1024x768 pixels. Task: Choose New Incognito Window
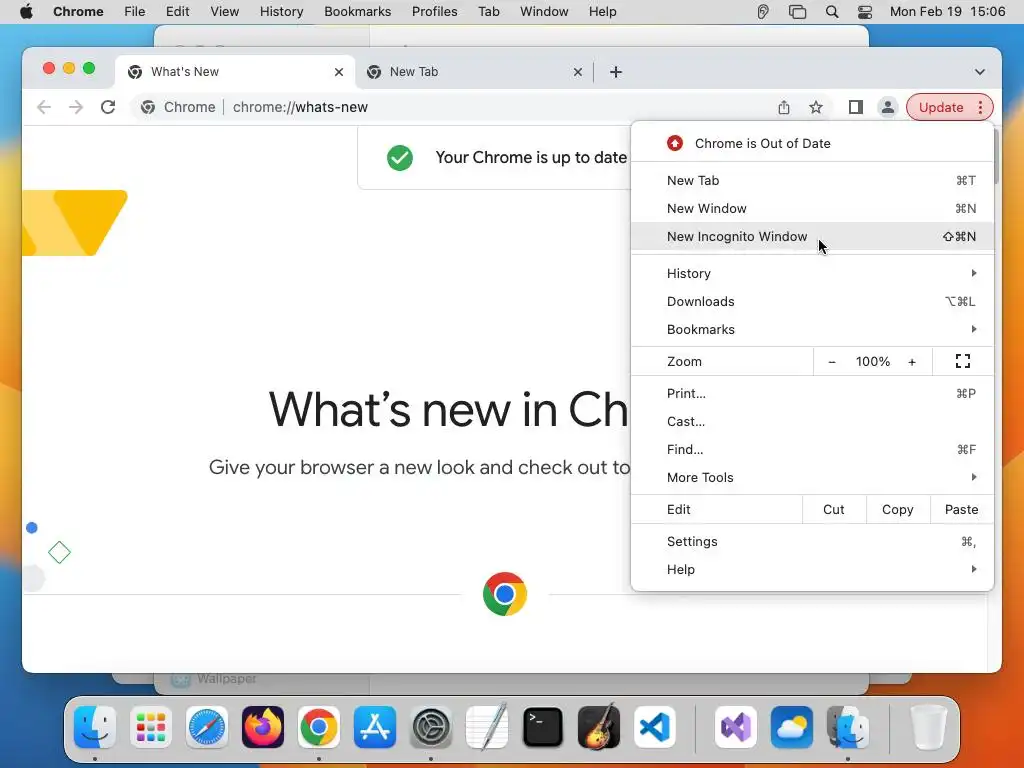[x=812, y=236]
